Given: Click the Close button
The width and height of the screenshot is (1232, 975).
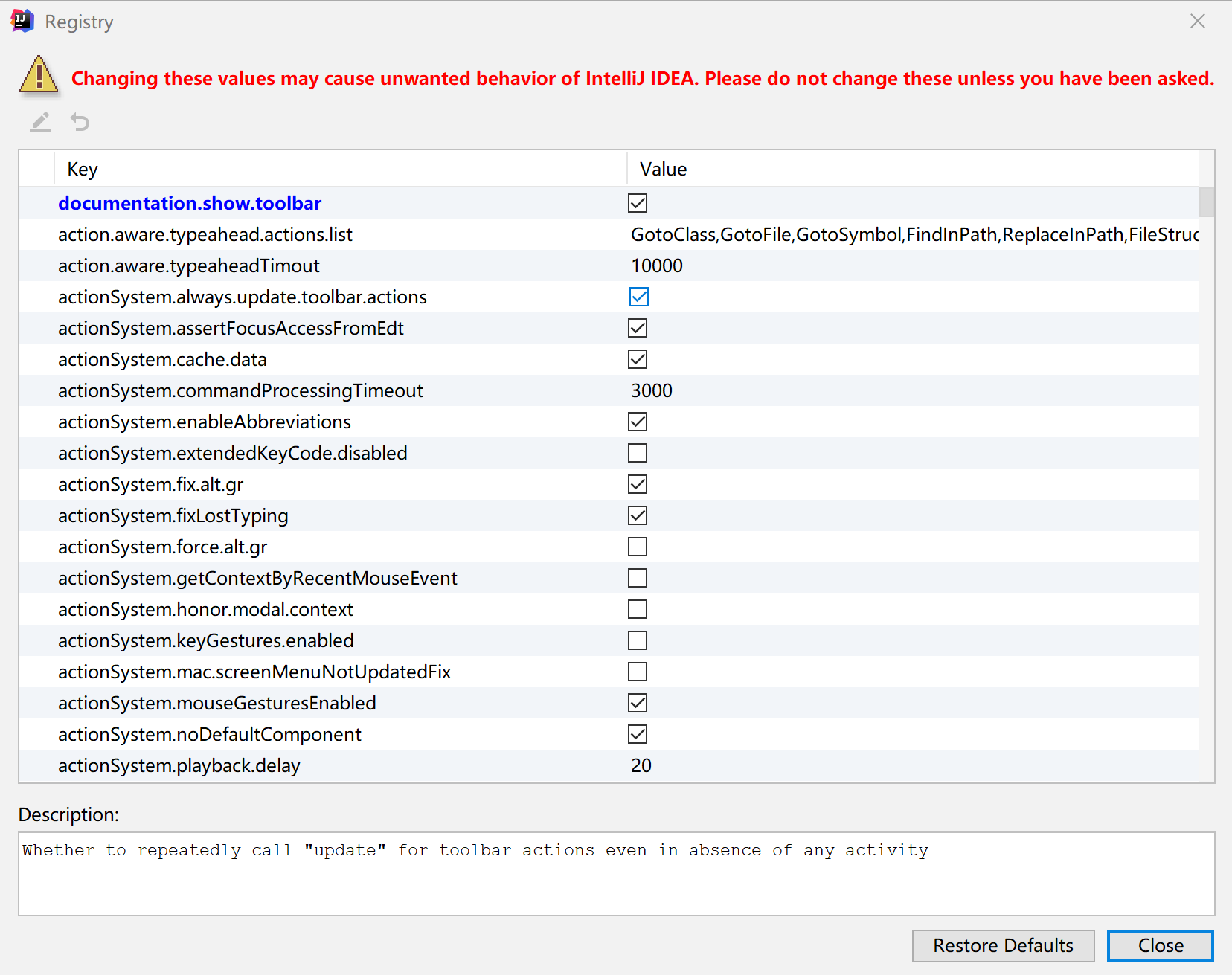Looking at the screenshot, I should click(x=1161, y=945).
